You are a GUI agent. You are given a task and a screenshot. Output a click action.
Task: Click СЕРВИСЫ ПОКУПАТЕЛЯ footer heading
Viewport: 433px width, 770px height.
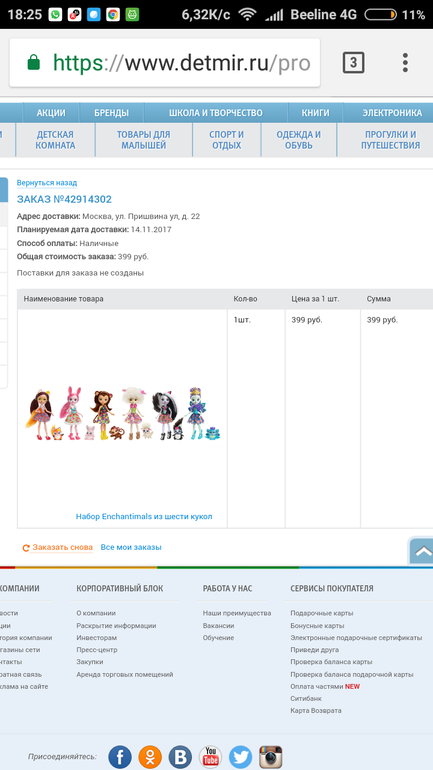[332, 588]
